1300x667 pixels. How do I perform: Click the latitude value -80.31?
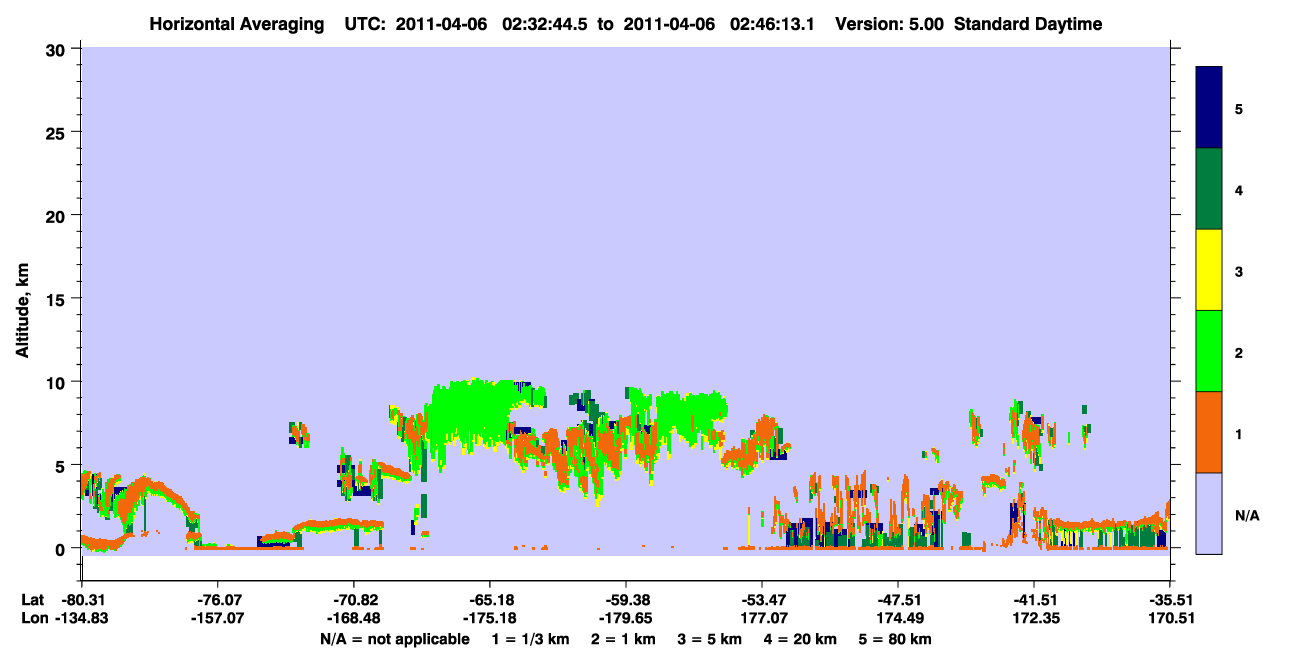[81, 600]
